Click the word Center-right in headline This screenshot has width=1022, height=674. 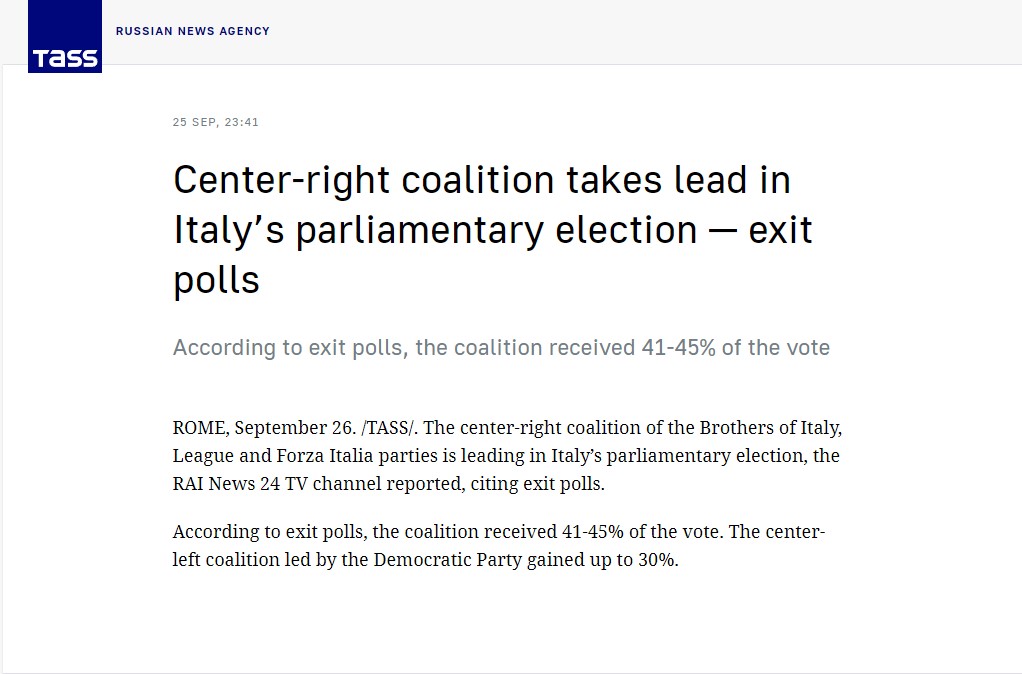282,181
